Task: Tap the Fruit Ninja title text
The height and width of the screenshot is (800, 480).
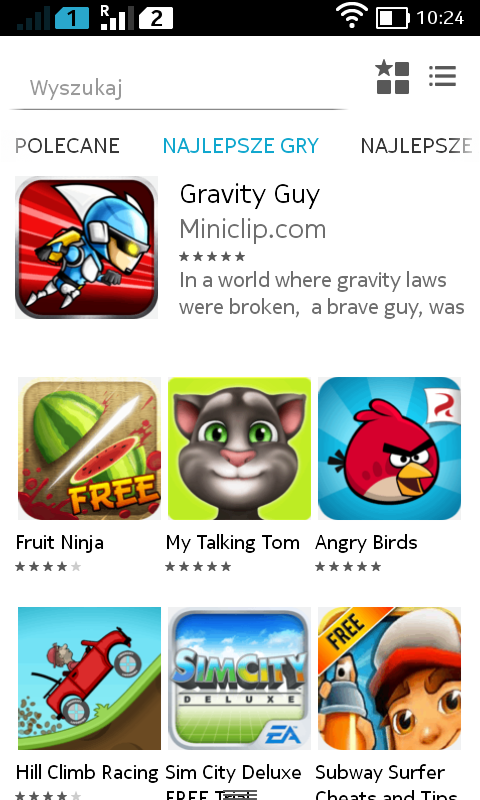Action: tap(60, 542)
